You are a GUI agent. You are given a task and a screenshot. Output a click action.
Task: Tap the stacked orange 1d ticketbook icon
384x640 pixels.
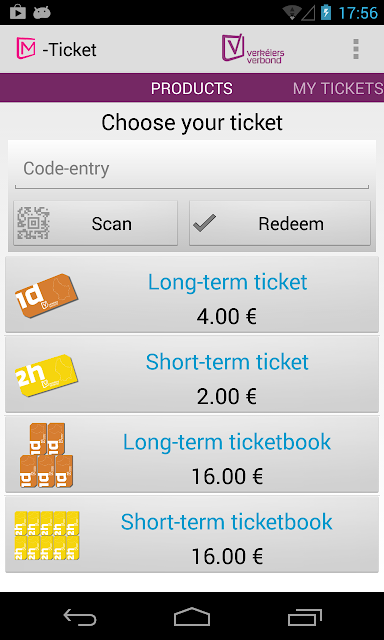pos(46,455)
